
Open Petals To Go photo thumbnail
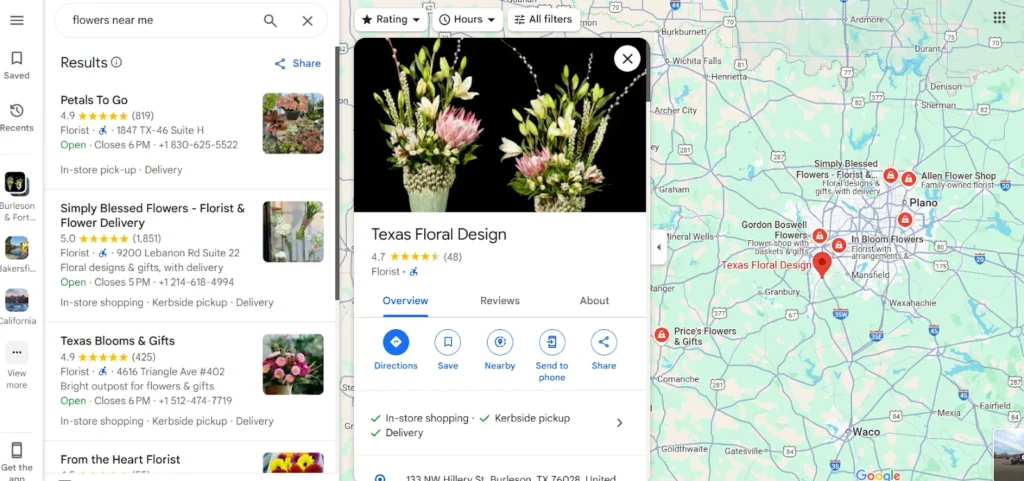click(x=293, y=123)
